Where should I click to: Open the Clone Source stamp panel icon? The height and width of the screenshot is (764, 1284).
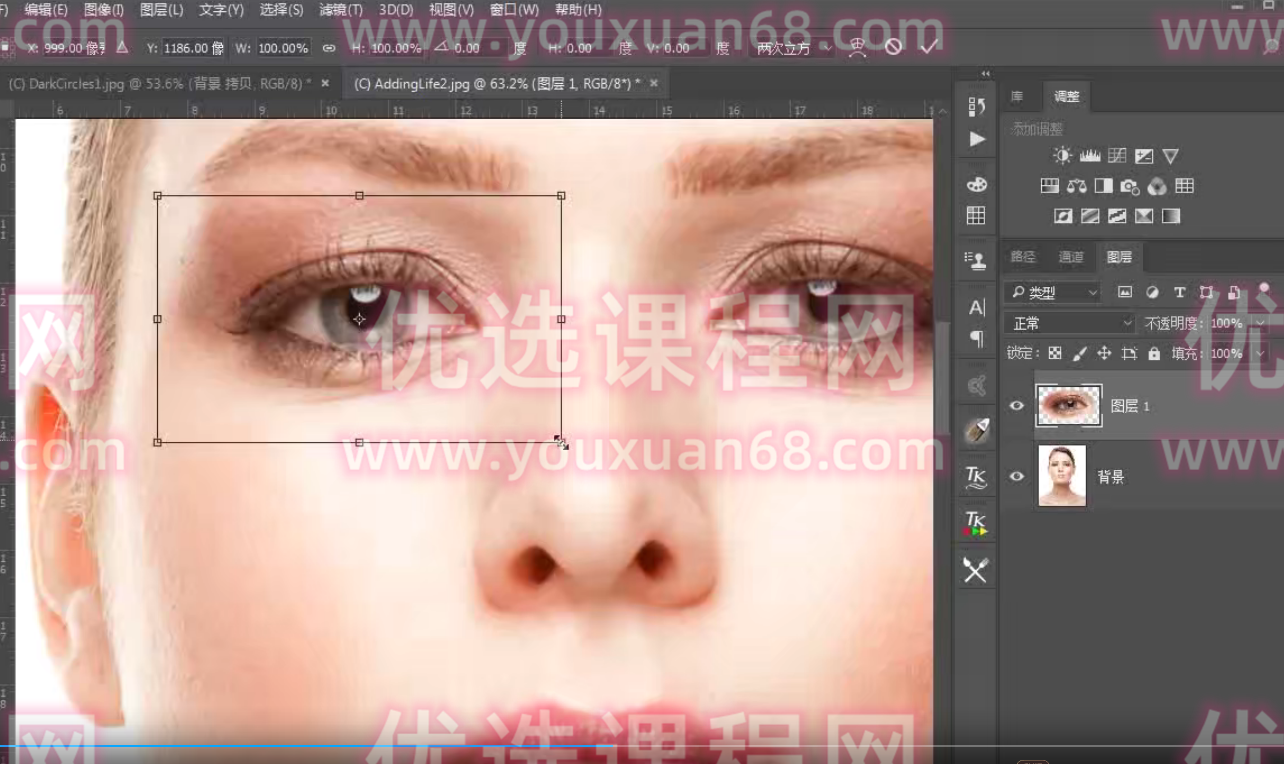[x=976, y=260]
